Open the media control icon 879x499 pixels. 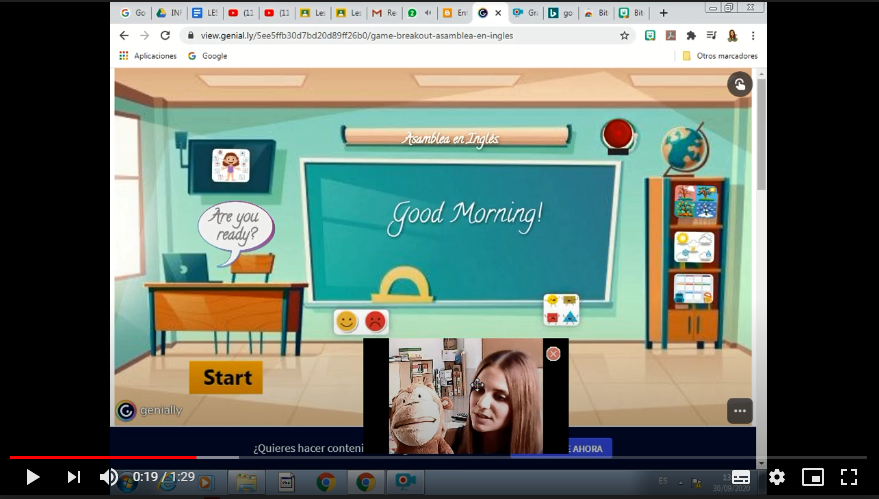(x=711, y=35)
